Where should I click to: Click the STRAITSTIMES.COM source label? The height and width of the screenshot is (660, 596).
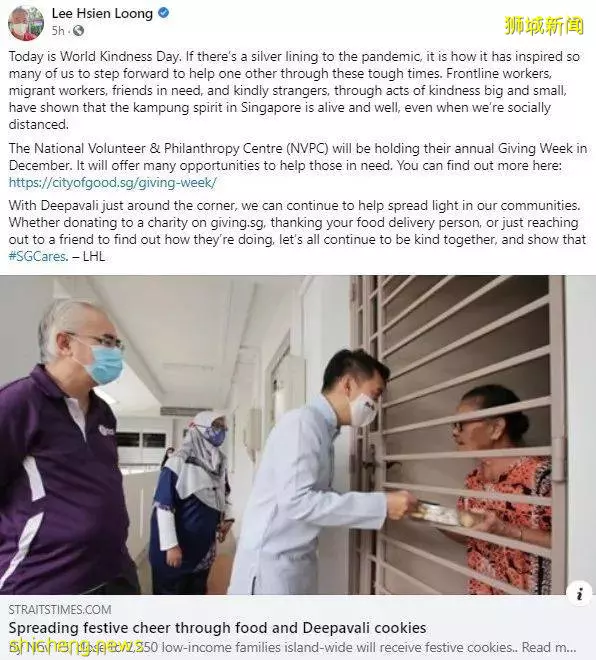pyautogui.click(x=60, y=609)
